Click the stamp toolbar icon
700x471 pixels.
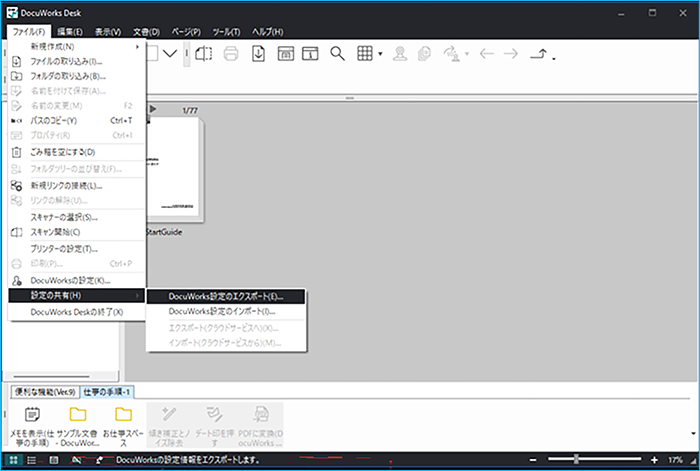[400, 54]
